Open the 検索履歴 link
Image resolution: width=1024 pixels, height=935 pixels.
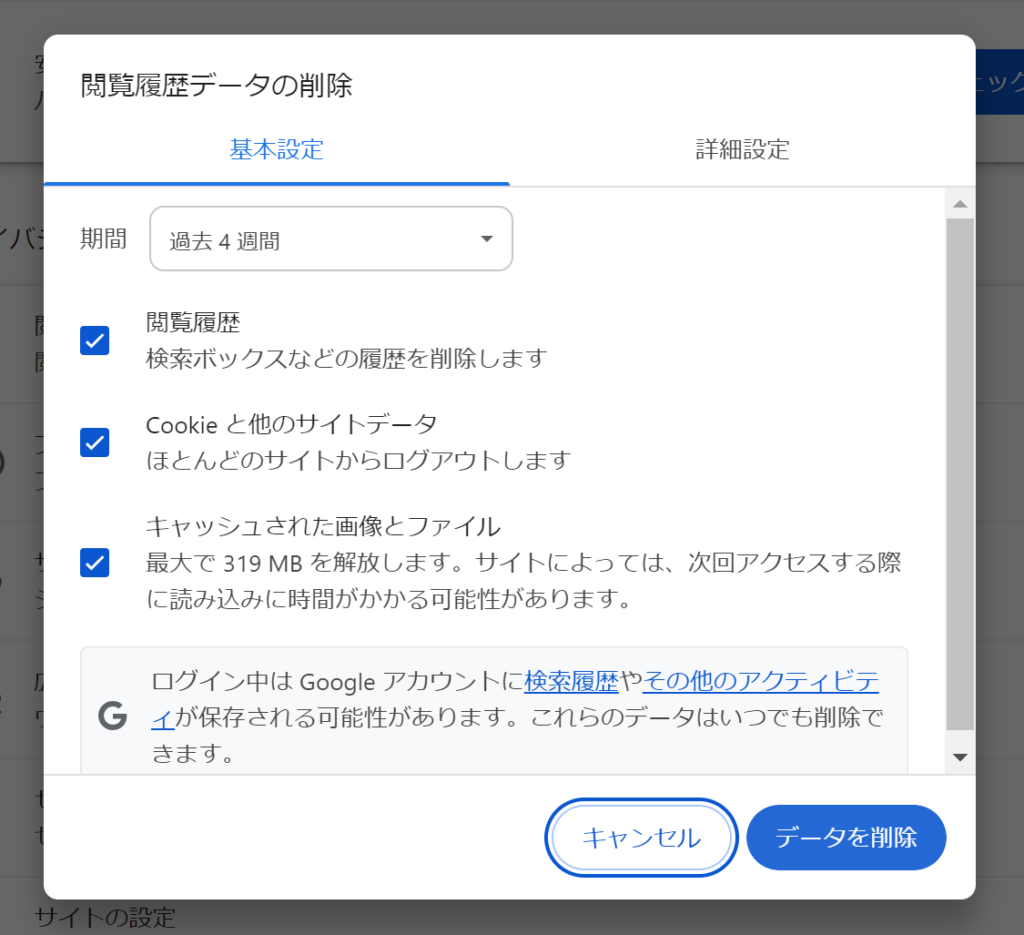coord(571,681)
